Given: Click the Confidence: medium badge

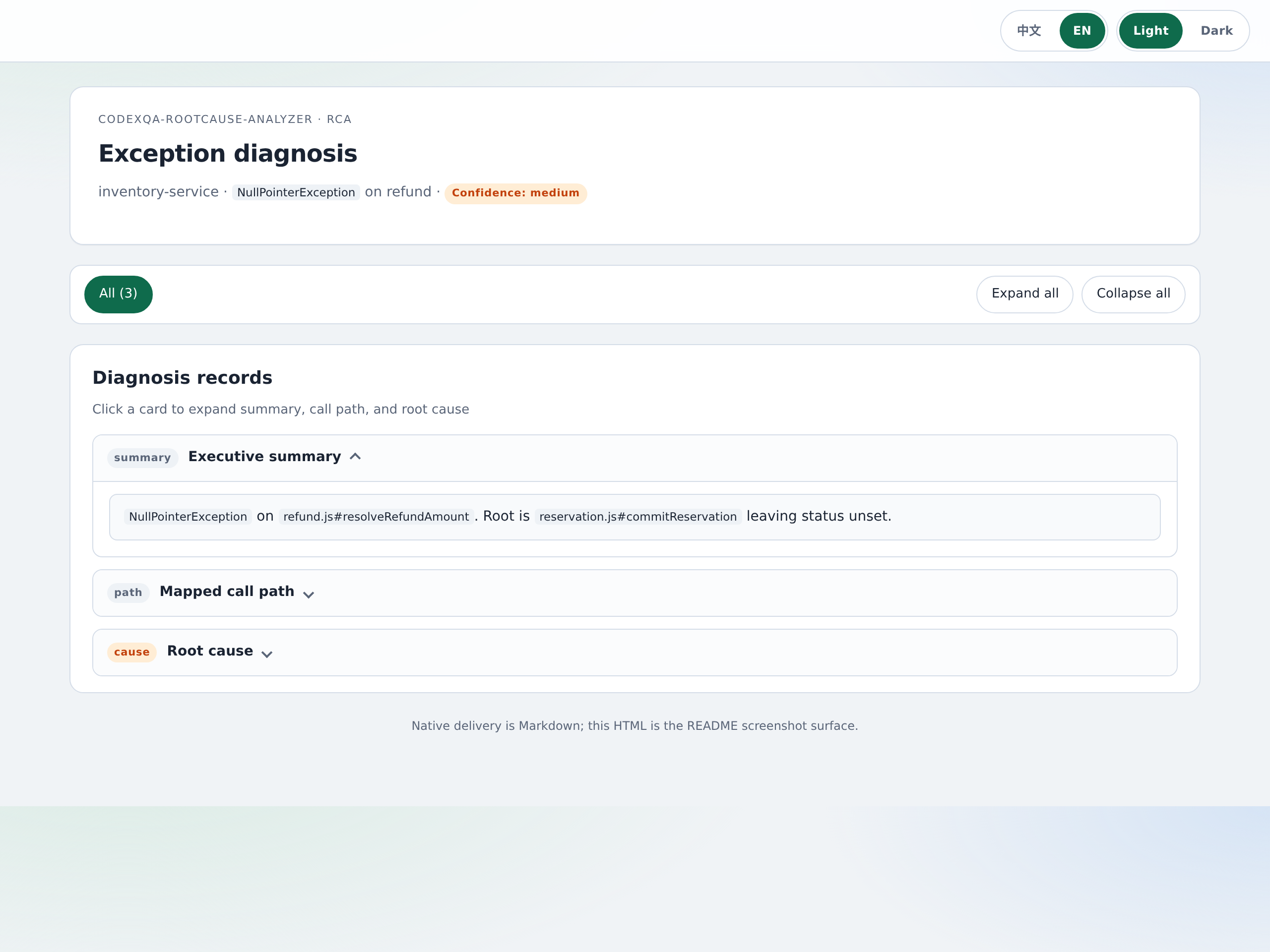Looking at the screenshot, I should (x=515, y=193).
